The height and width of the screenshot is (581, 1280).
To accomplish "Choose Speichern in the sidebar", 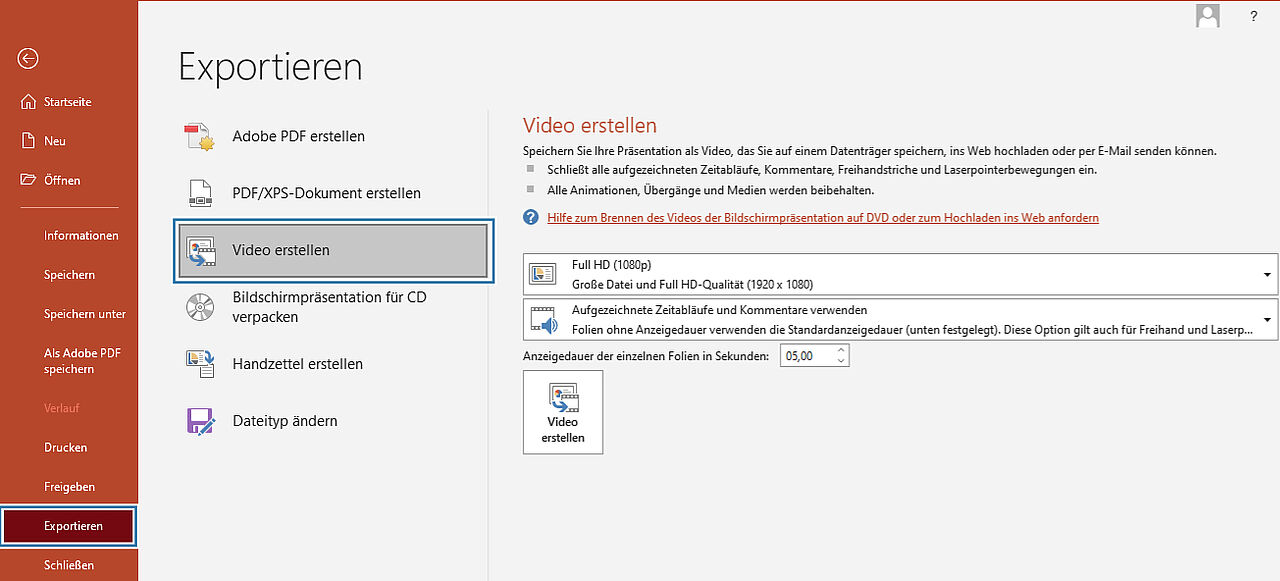I will tap(68, 274).
